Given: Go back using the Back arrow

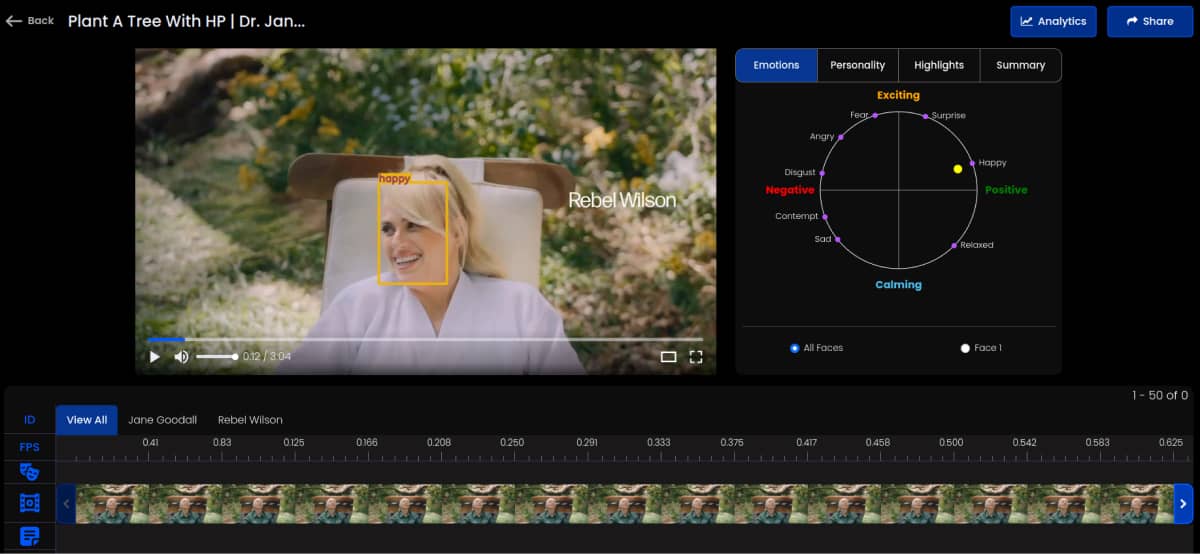Looking at the screenshot, I should pos(30,21).
